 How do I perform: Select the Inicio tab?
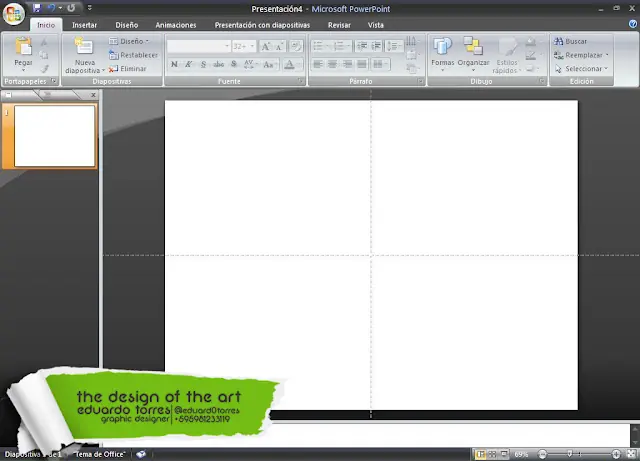point(46,25)
